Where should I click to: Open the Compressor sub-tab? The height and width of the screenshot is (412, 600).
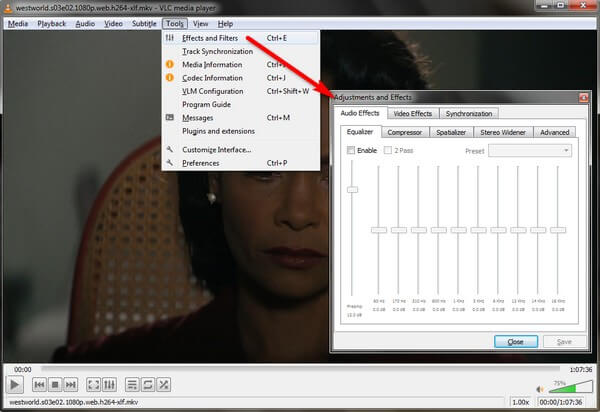click(x=404, y=132)
